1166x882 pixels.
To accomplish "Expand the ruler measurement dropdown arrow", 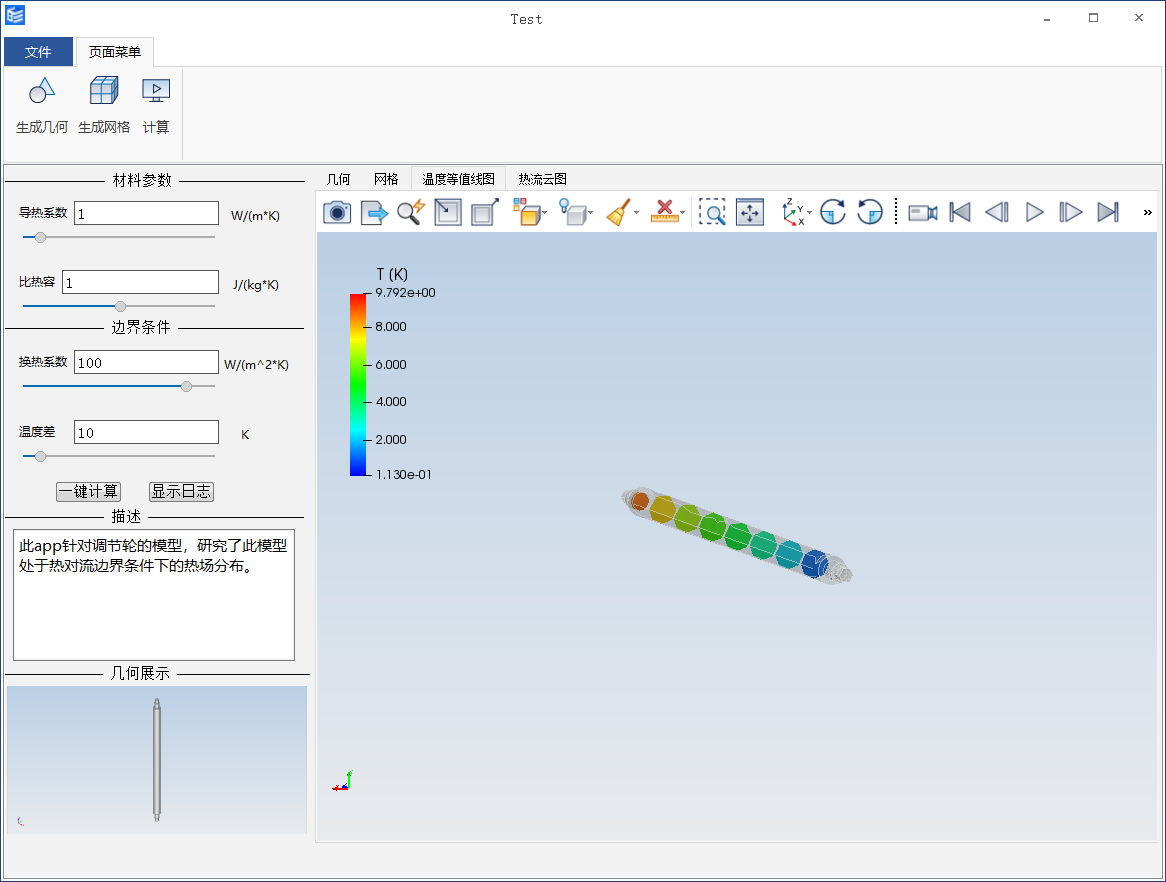I will (x=682, y=213).
